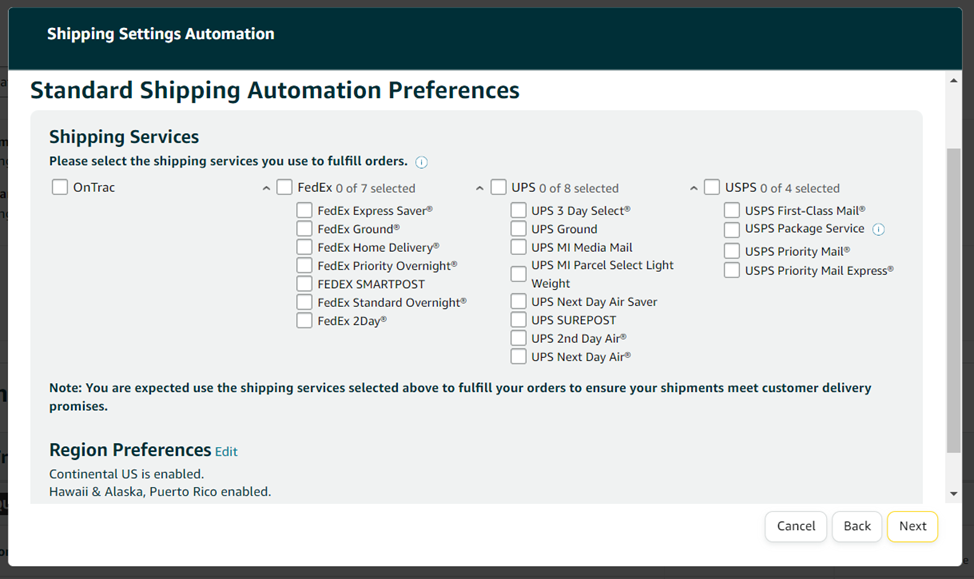Click the dialog's vertical scrollbar
The image size is (974, 579).
click(x=953, y=300)
